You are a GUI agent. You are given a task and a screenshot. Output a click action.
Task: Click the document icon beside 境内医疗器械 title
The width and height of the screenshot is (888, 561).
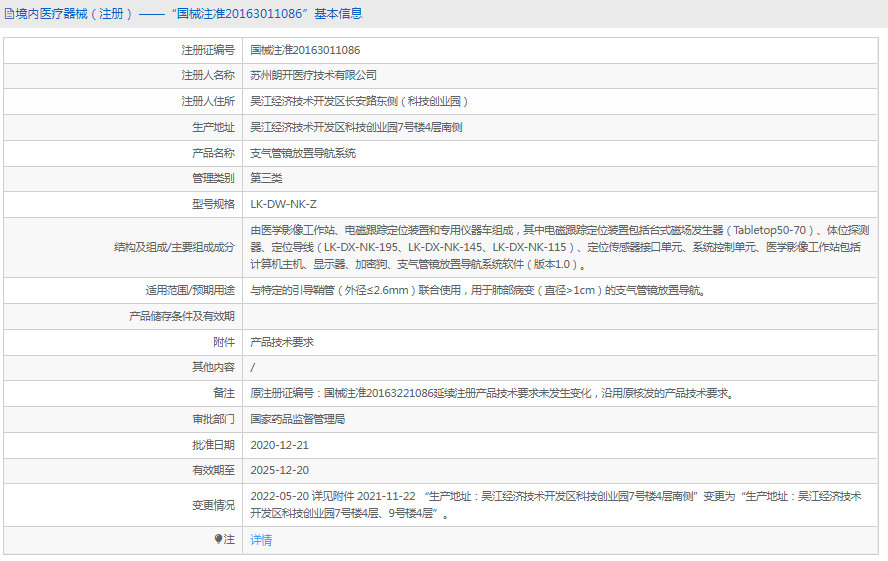(x=9, y=14)
